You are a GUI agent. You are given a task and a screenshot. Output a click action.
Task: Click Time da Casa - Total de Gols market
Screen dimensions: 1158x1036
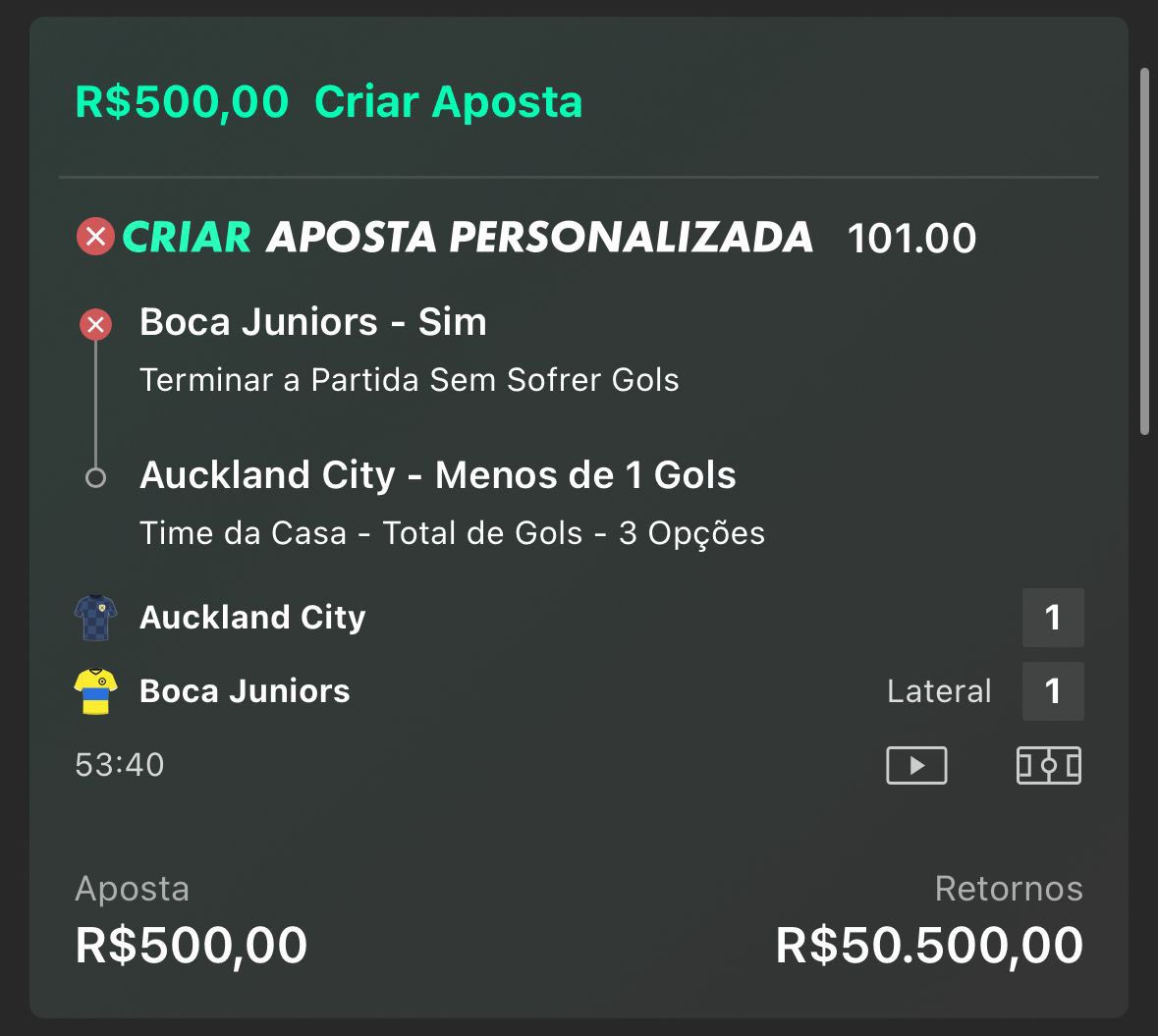point(452,533)
